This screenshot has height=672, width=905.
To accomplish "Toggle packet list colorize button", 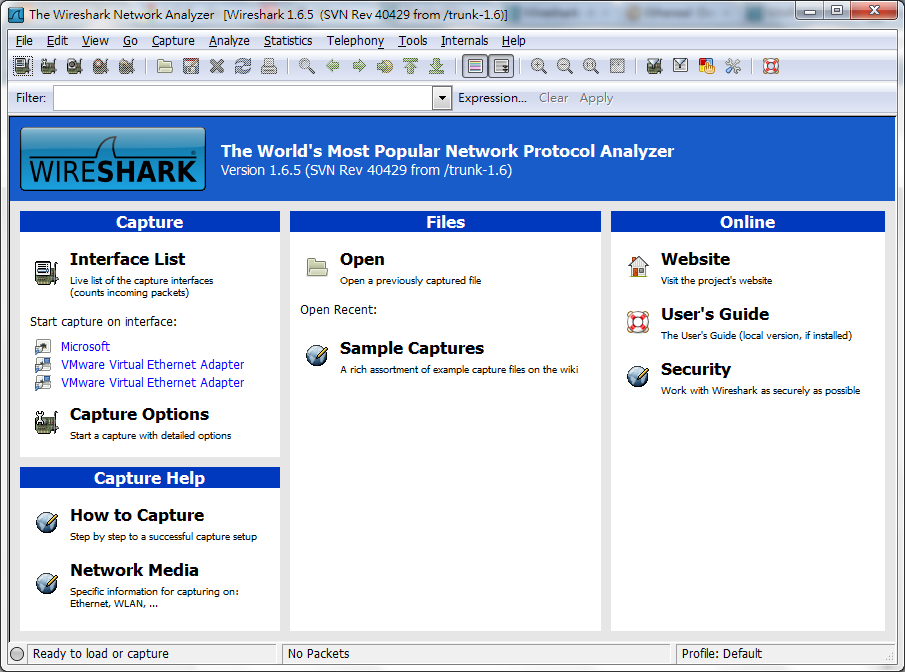I will tap(475, 66).
